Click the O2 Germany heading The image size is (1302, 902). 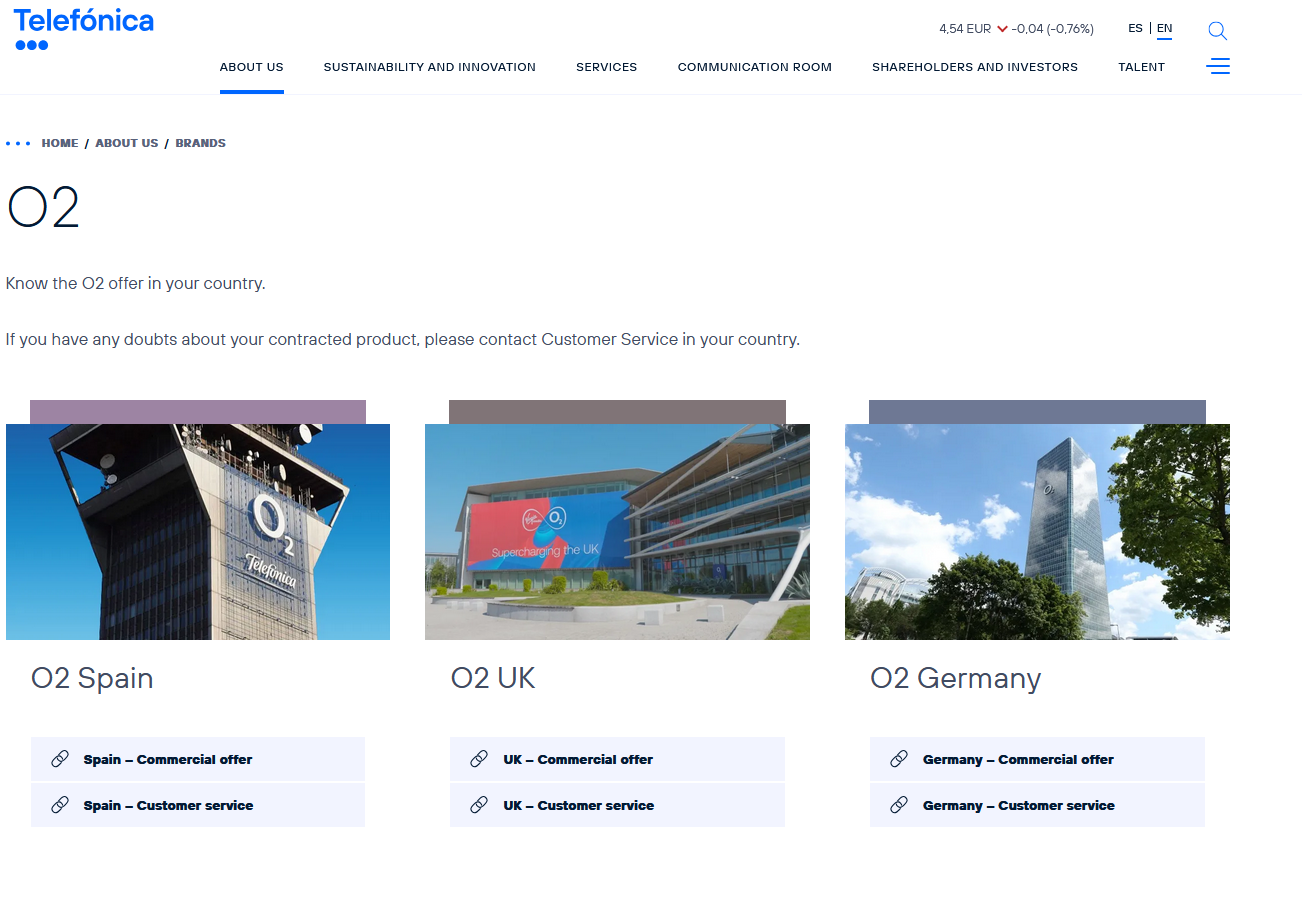tap(956, 679)
